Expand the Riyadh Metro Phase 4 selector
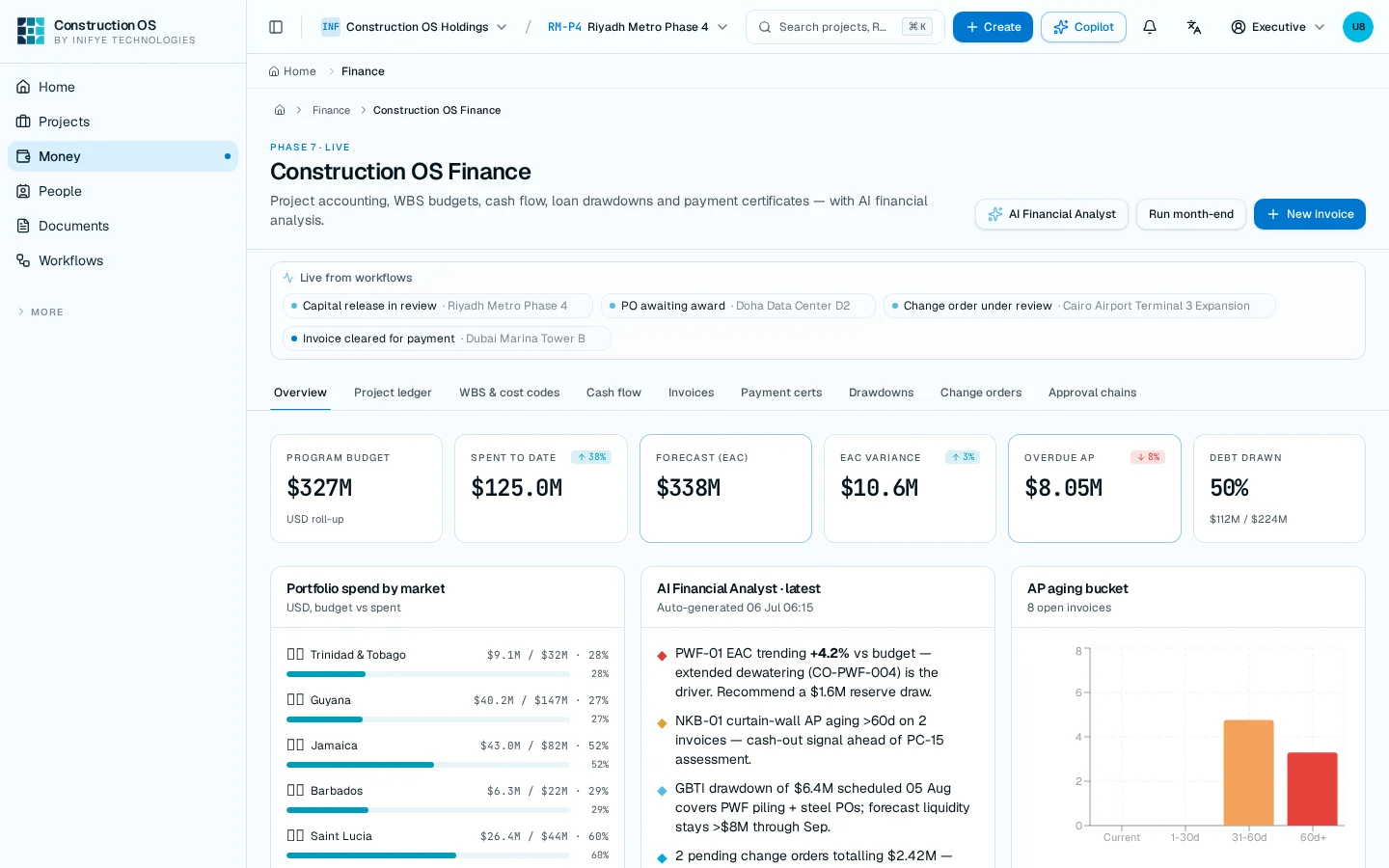The image size is (1389, 868). (x=638, y=27)
